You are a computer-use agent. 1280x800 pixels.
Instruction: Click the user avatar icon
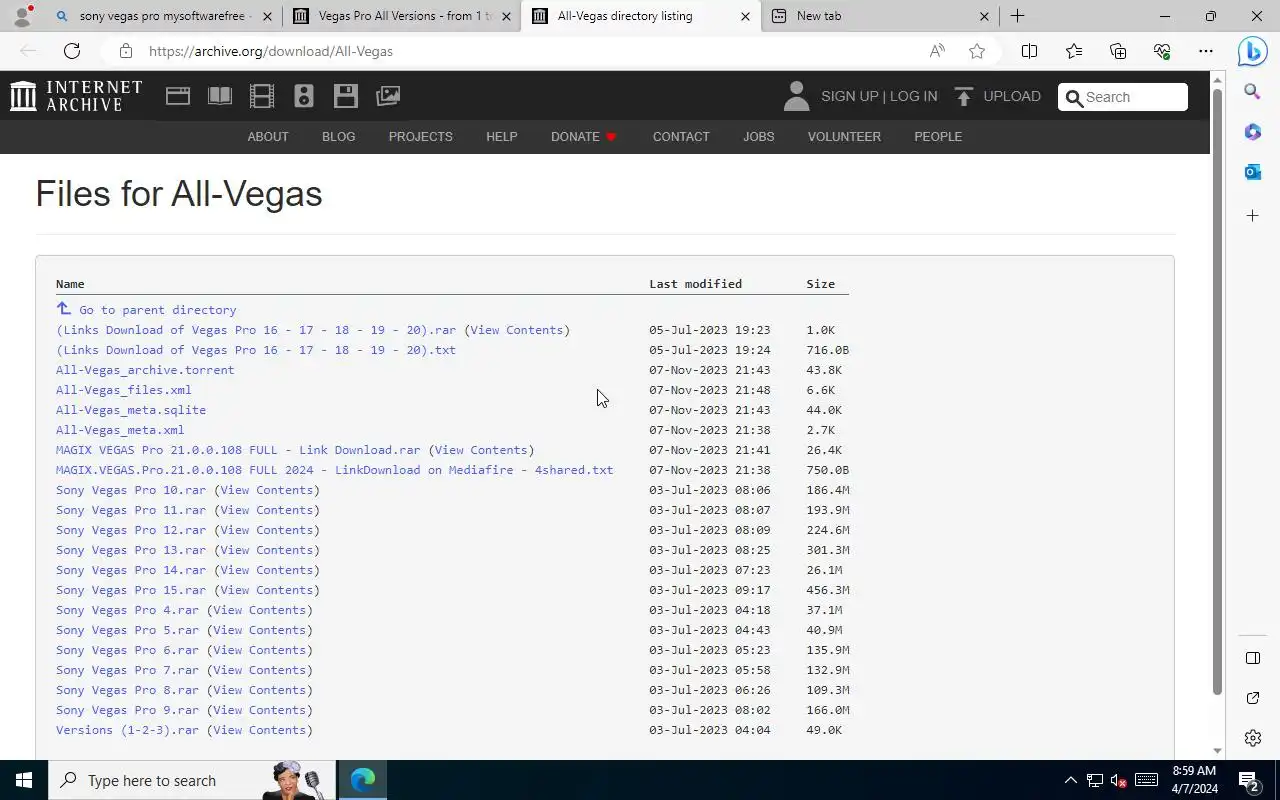click(x=796, y=96)
